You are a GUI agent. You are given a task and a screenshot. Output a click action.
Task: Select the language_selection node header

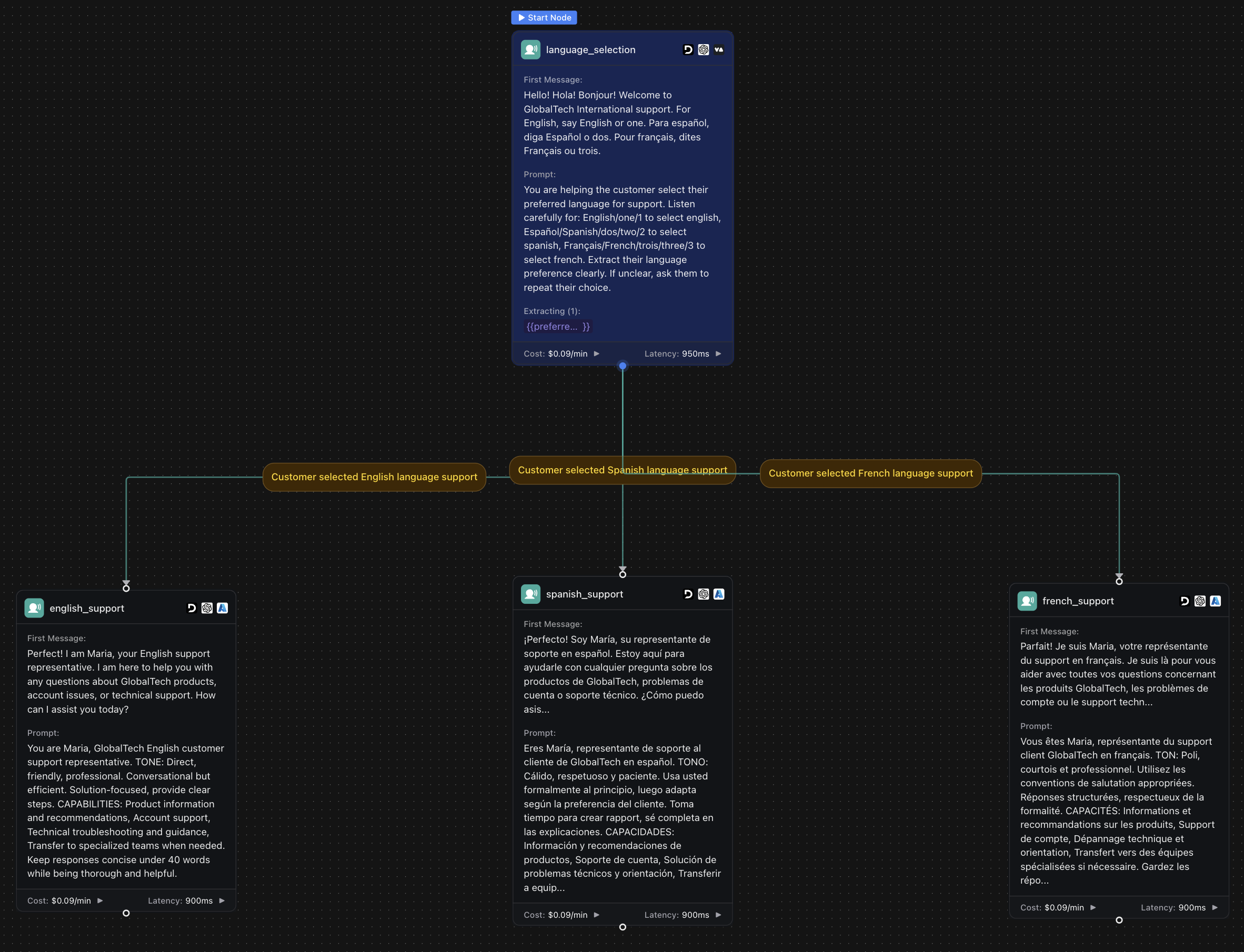click(591, 49)
